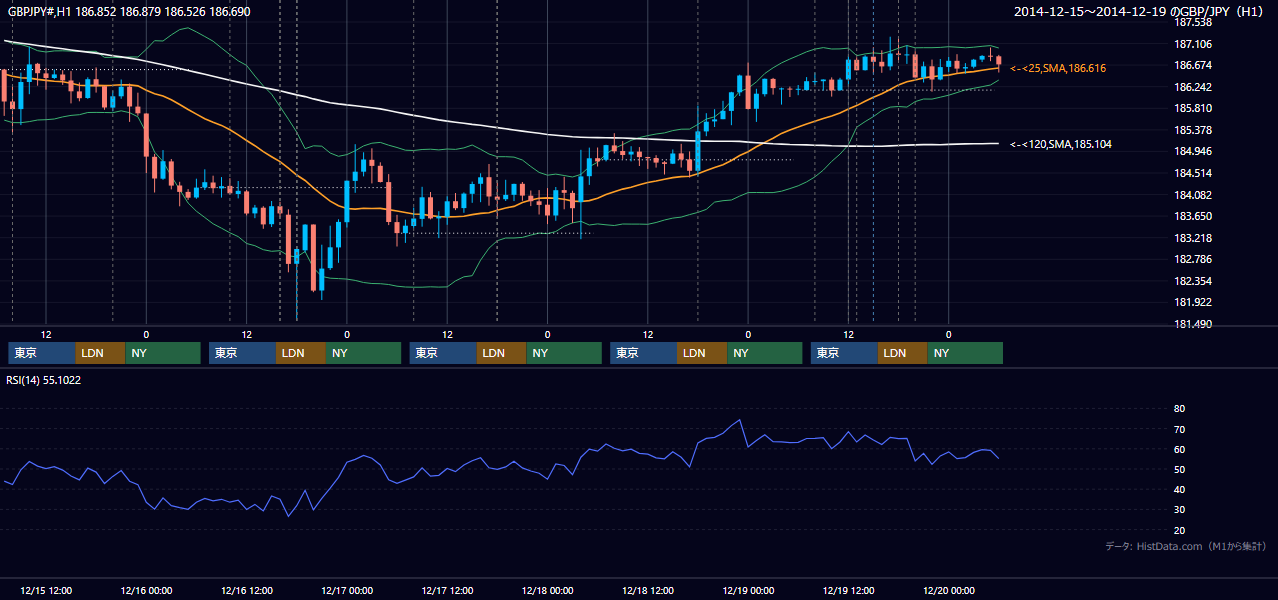Click the 12/16 00:00 date label
The height and width of the screenshot is (600, 1278).
click(x=146, y=590)
